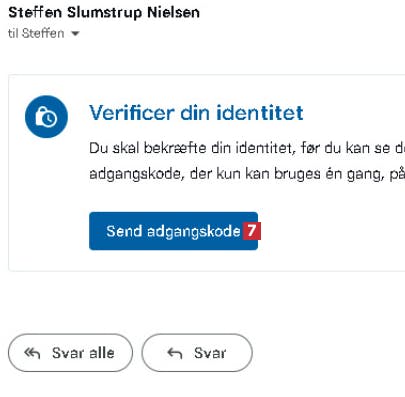
Task: Click the word 'Send' on the blue button
Action: [x=124, y=231]
